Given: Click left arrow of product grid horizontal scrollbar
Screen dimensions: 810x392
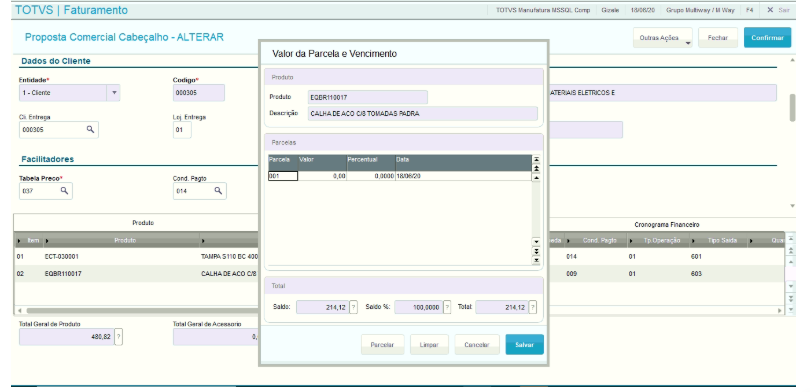Looking at the screenshot, I should coord(20,311).
